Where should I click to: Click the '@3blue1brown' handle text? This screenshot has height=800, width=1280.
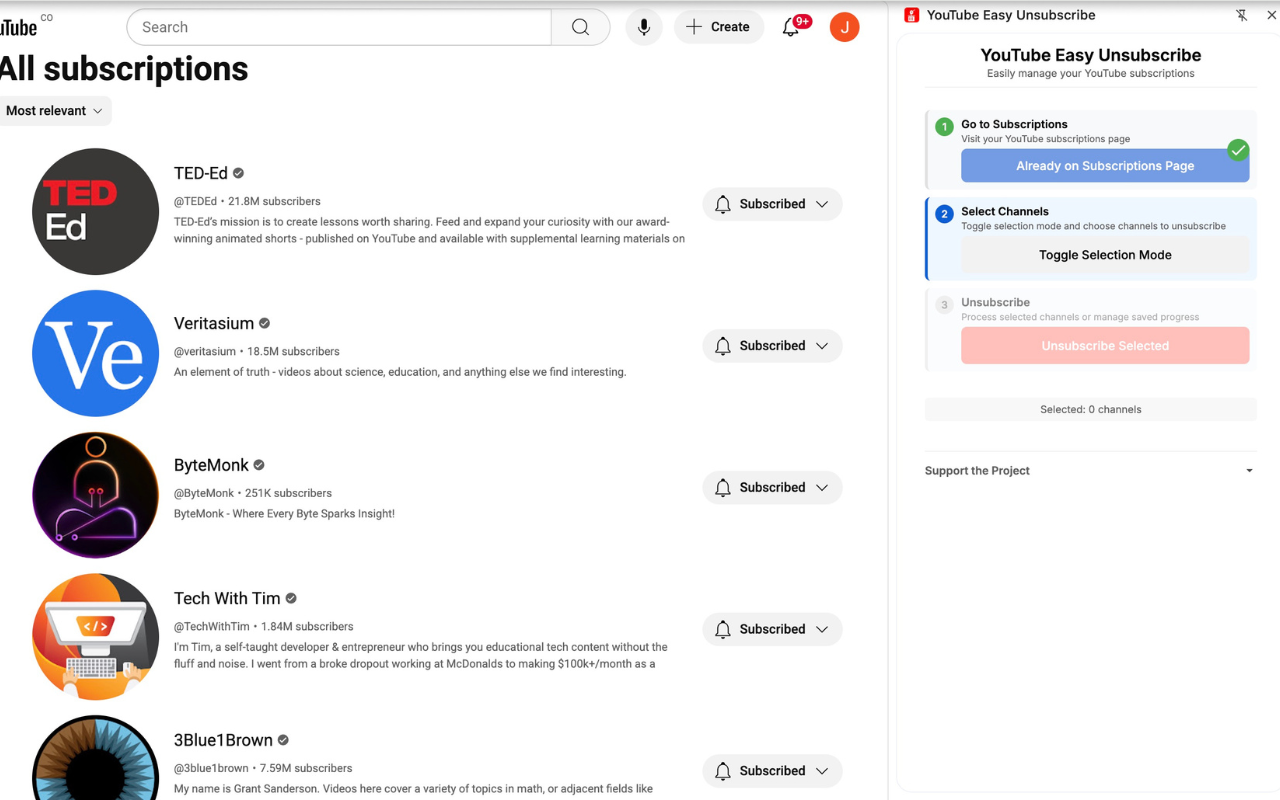[x=211, y=768]
